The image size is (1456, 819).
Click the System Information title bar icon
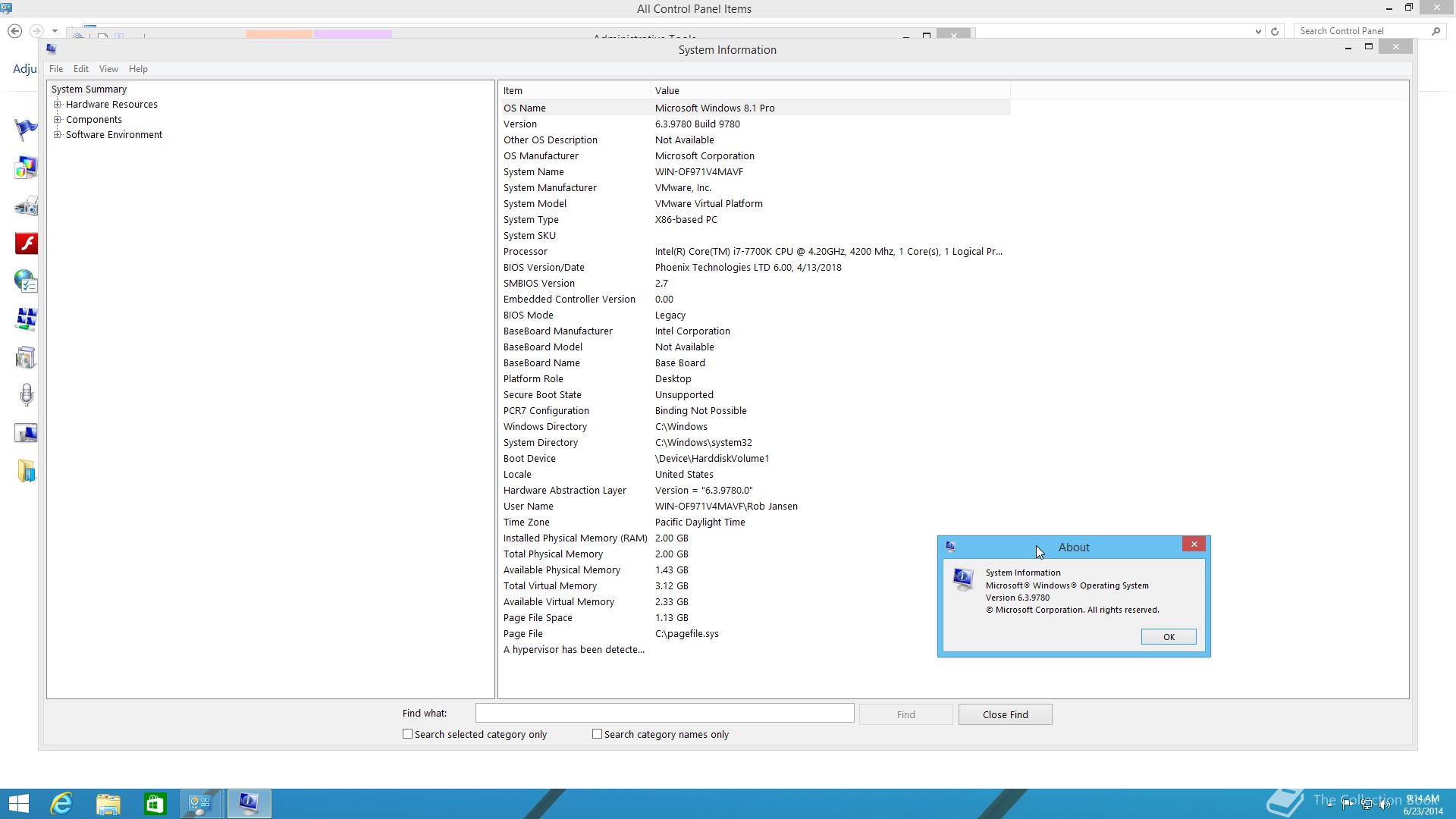pyautogui.click(x=51, y=49)
